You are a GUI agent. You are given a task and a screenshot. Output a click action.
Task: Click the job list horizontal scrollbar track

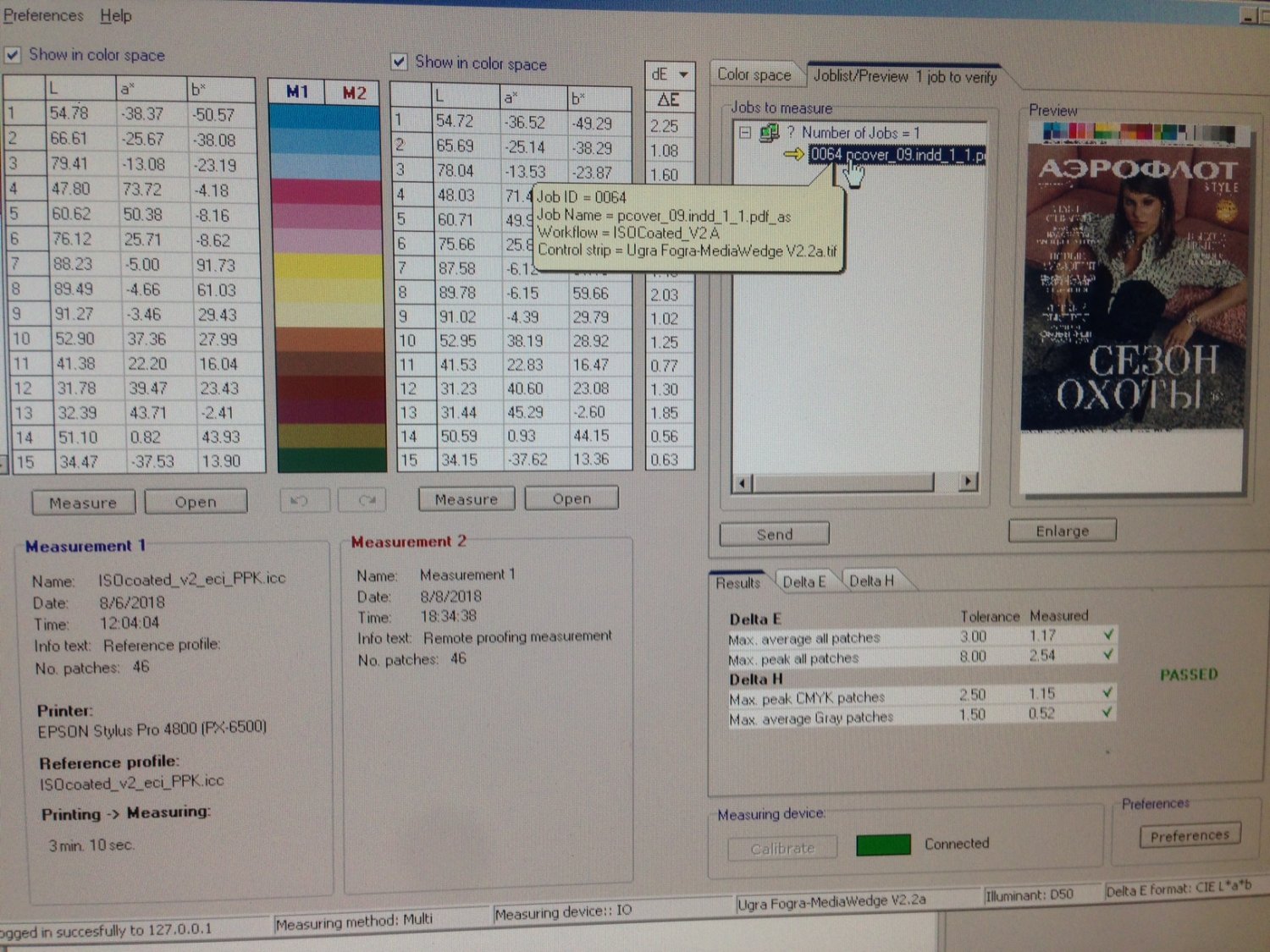[x=855, y=482]
